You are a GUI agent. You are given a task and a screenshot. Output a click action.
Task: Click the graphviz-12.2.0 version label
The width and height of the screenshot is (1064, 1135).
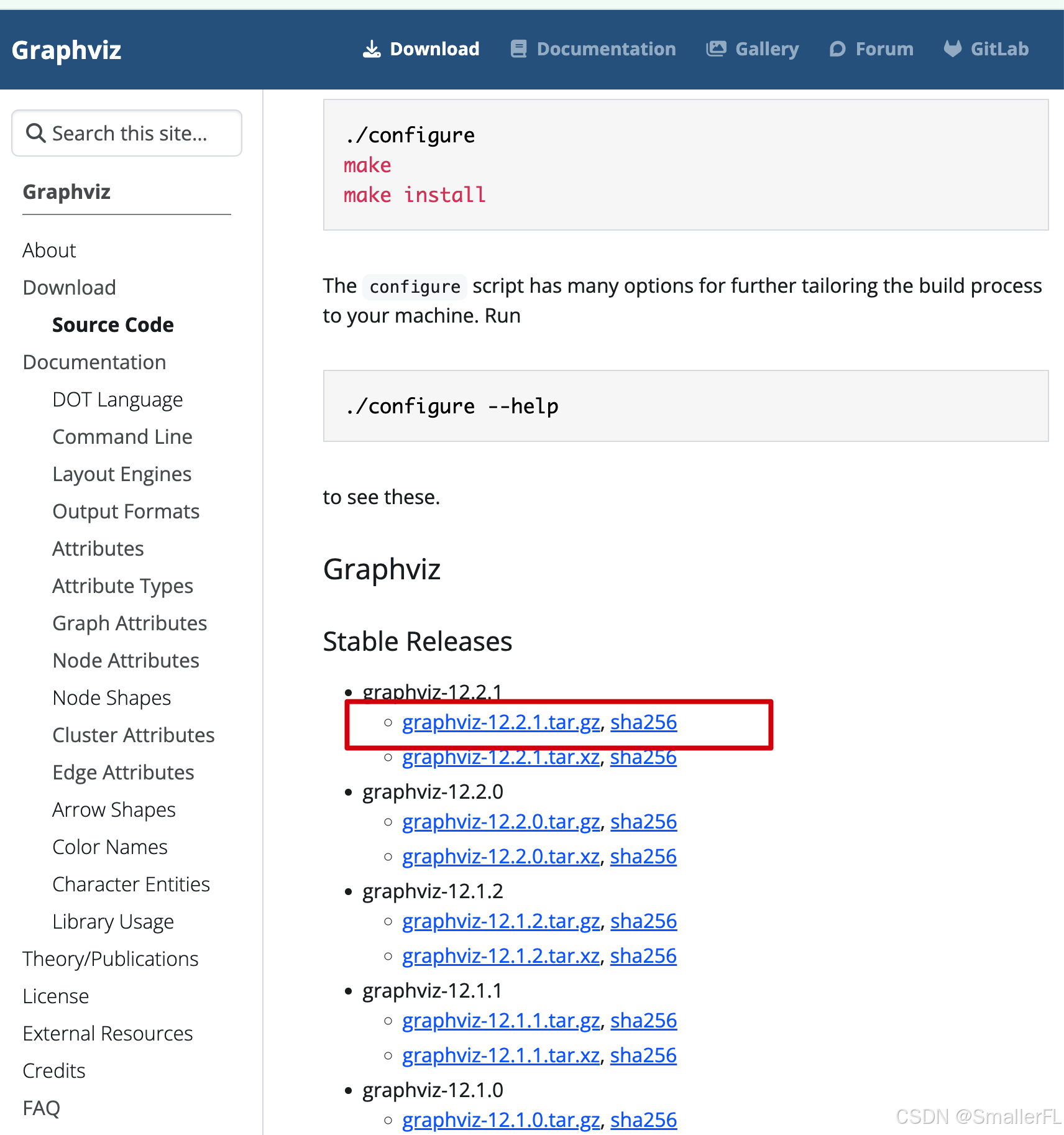click(x=433, y=792)
